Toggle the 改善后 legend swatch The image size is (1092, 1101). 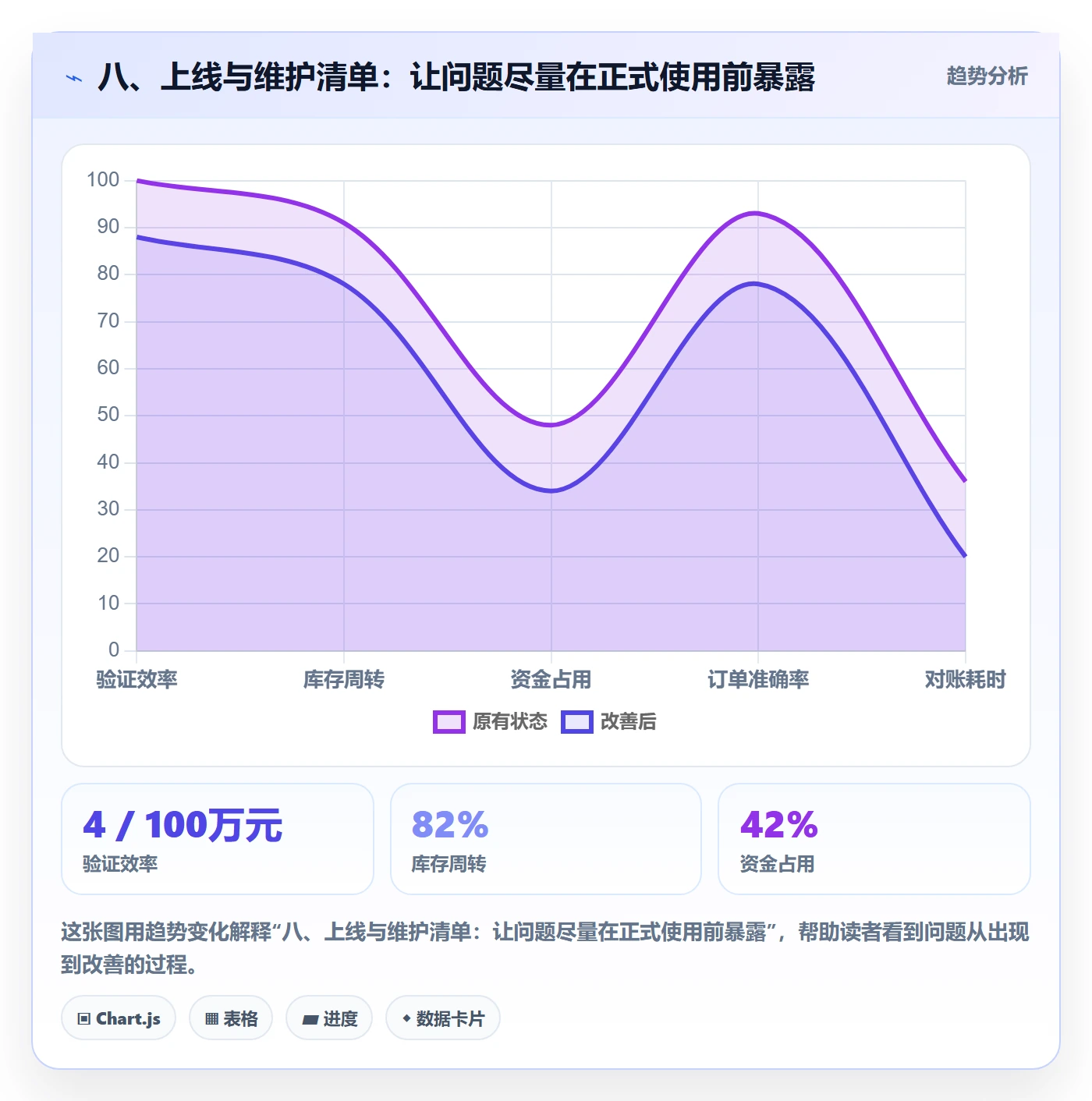(577, 722)
